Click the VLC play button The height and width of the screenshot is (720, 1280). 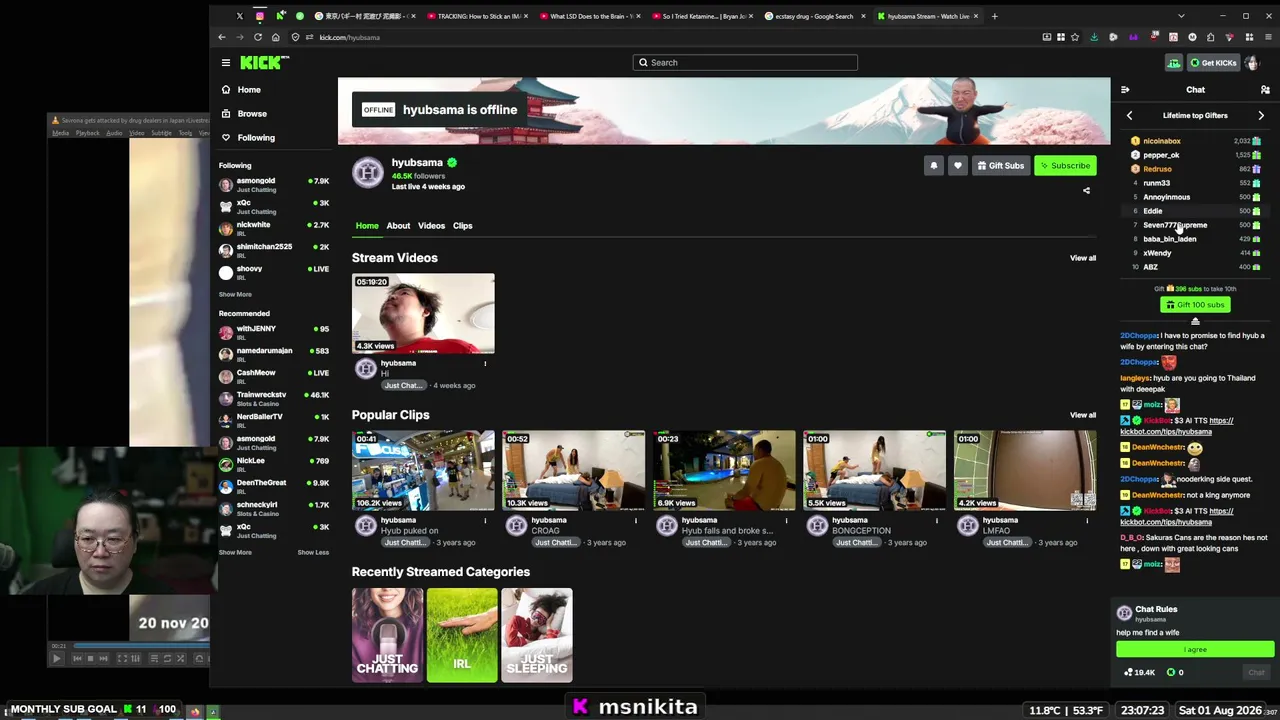click(x=56, y=658)
